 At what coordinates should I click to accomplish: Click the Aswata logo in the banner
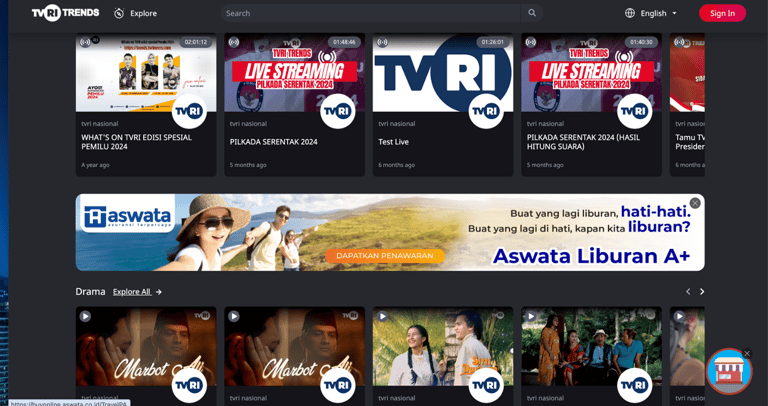[127, 216]
